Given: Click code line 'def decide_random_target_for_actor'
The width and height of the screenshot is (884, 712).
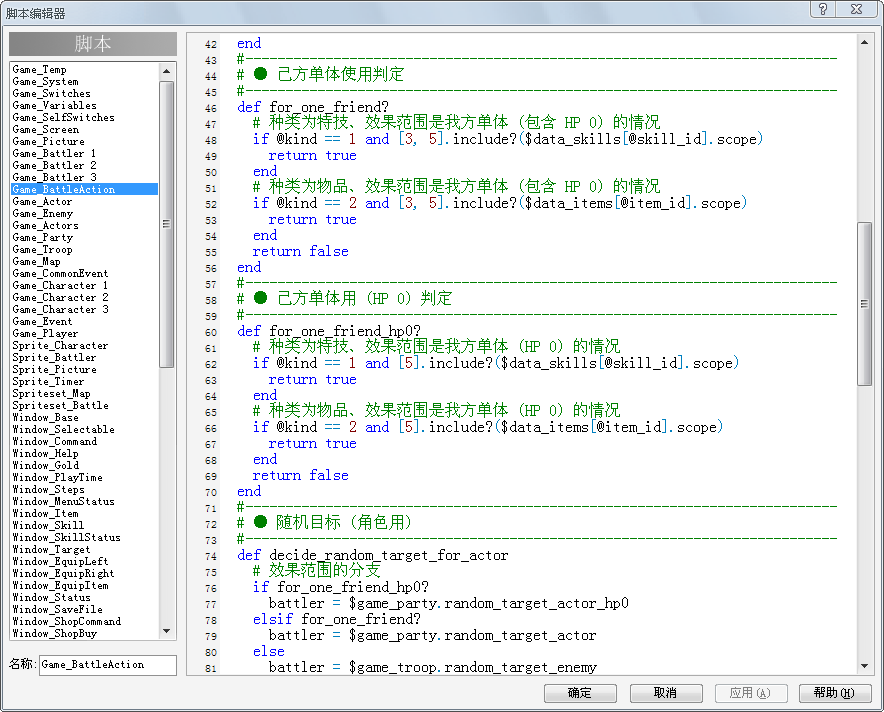Looking at the screenshot, I should (x=373, y=555).
